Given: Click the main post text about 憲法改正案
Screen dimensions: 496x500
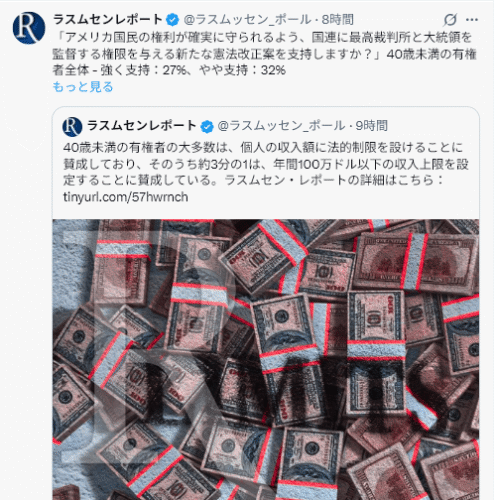Looking at the screenshot, I should pyautogui.click(x=264, y=54).
